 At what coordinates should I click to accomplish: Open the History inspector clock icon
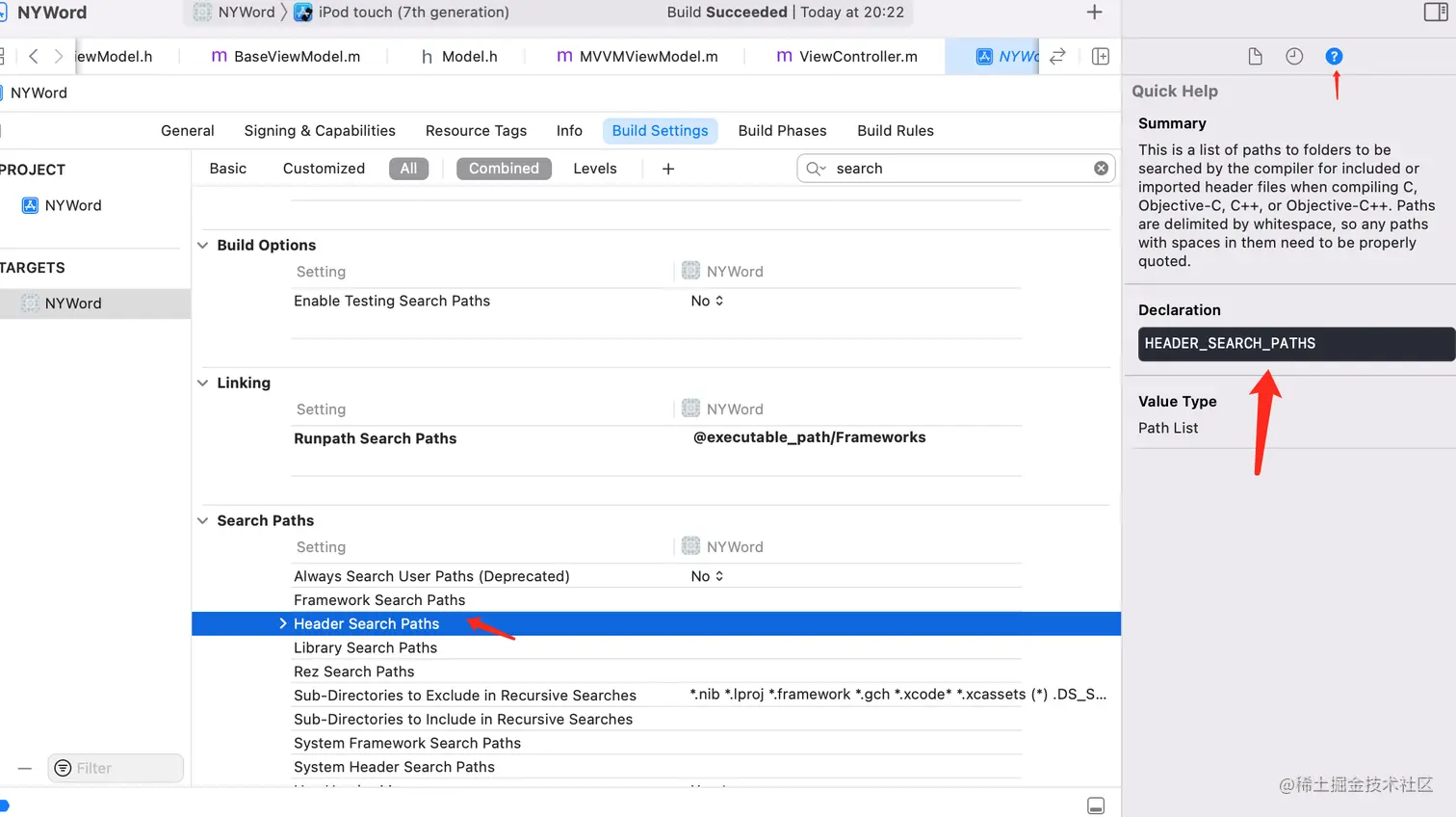[1294, 57]
